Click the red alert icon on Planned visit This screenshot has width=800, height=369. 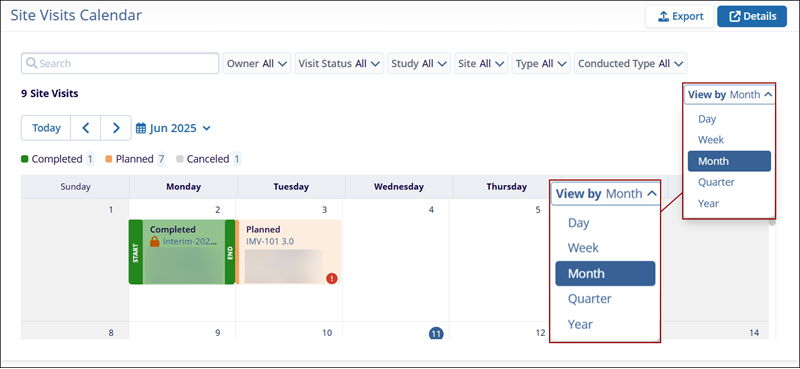(x=332, y=278)
